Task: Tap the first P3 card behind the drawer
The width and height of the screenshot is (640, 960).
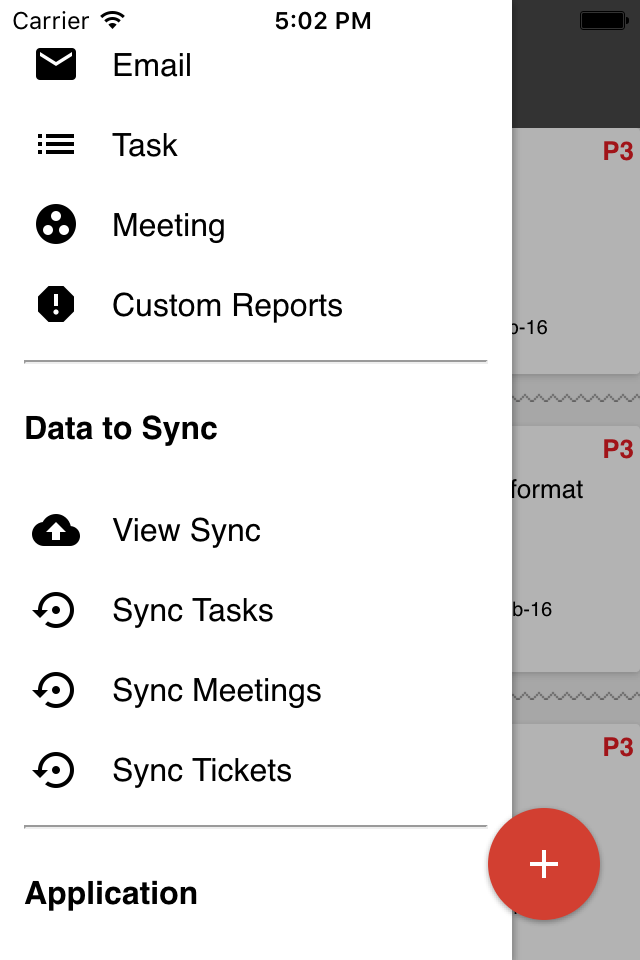Action: [x=576, y=250]
